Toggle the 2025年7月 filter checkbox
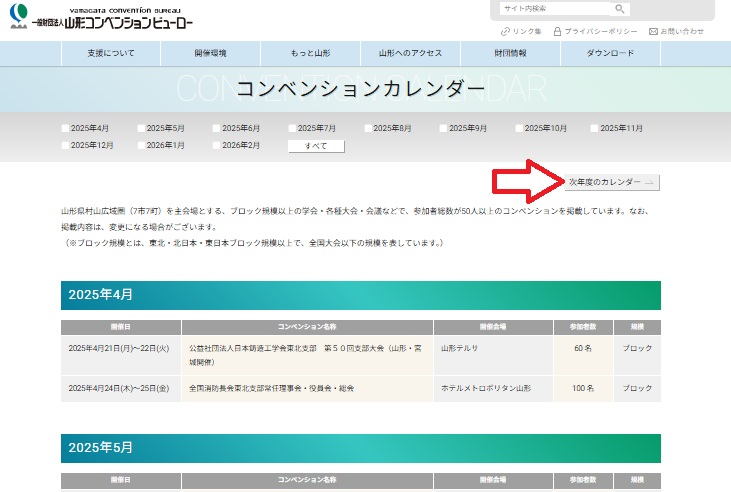The height and width of the screenshot is (492, 731). [293, 129]
